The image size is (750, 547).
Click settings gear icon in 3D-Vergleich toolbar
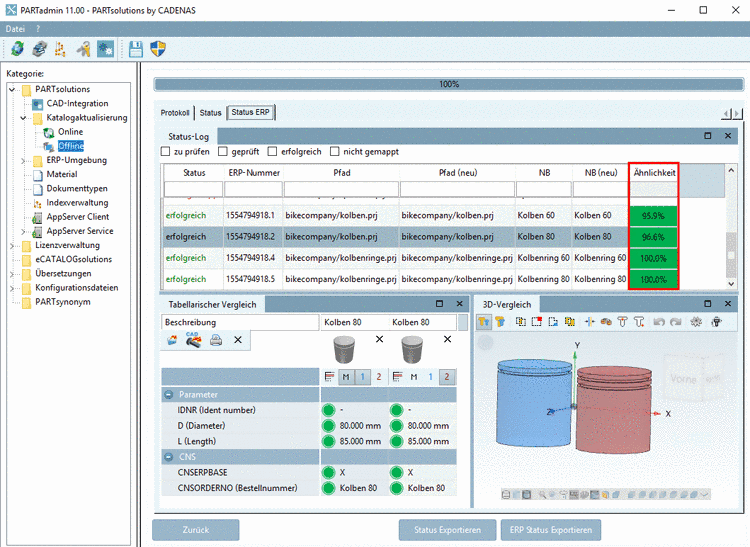coord(696,322)
